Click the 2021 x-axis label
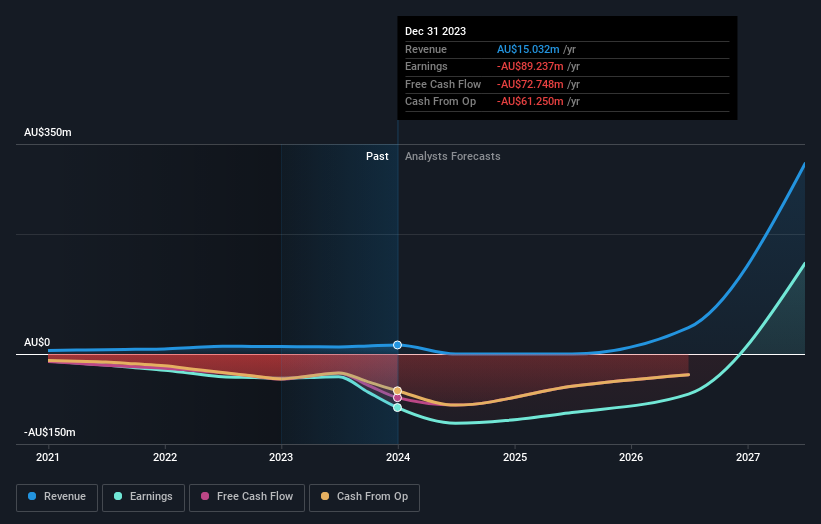The height and width of the screenshot is (524, 821). pyautogui.click(x=48, y=458)
